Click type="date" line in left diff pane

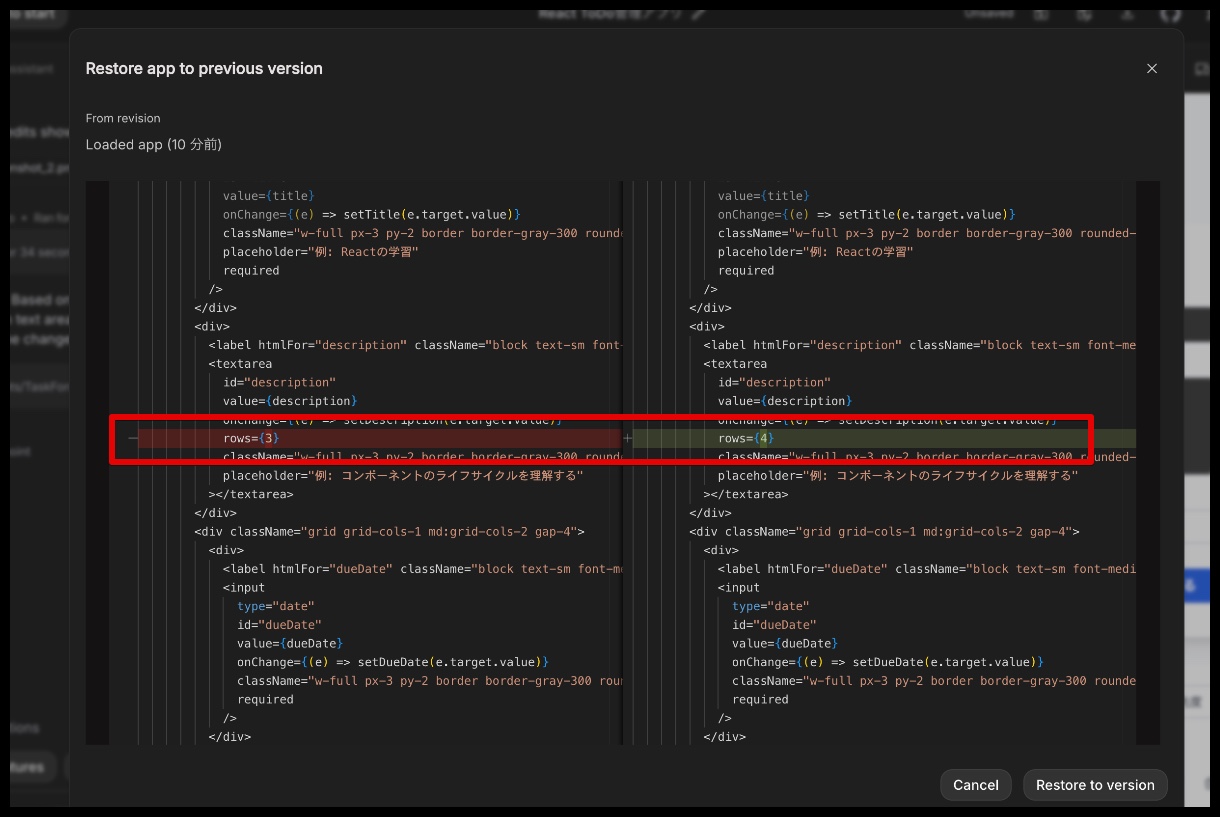[x=275, y=606]
